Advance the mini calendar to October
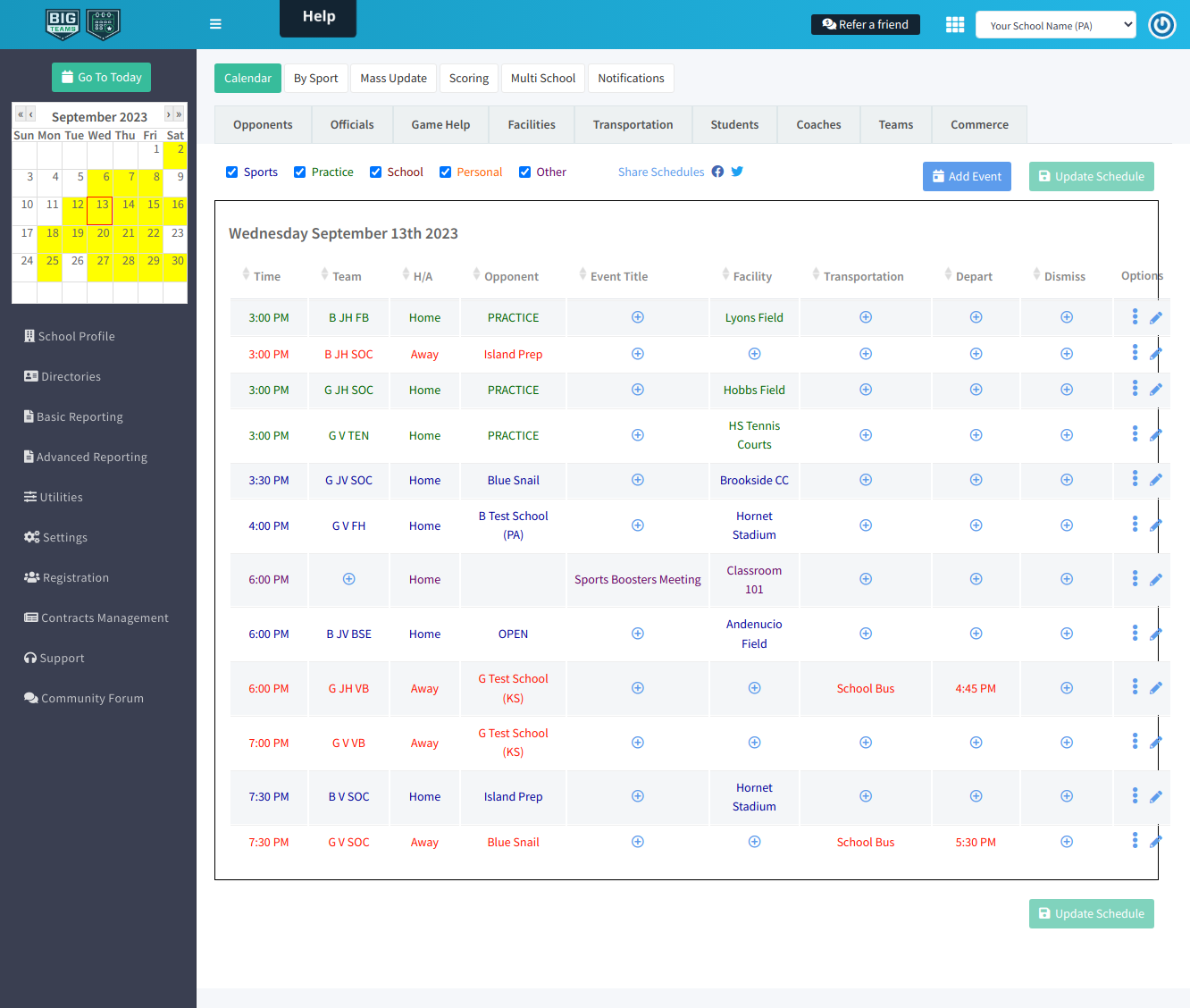The image size is (1190, 1008). pos(166,115)
